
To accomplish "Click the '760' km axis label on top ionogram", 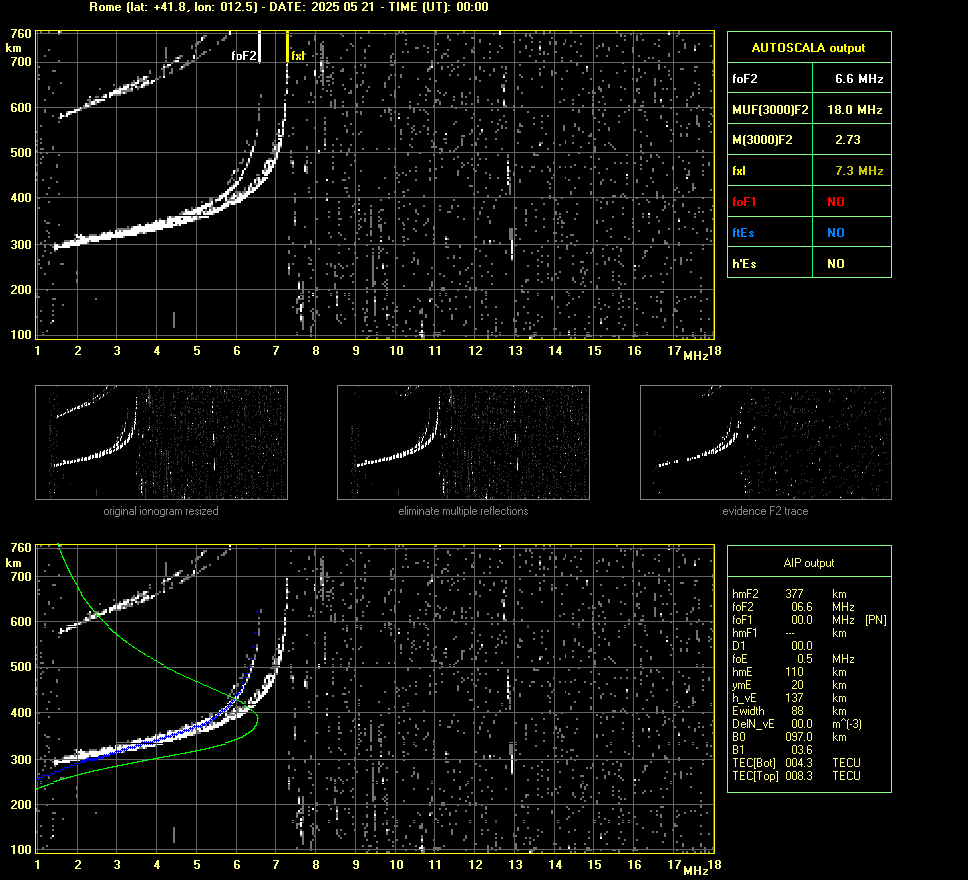I will click(20, 33).
